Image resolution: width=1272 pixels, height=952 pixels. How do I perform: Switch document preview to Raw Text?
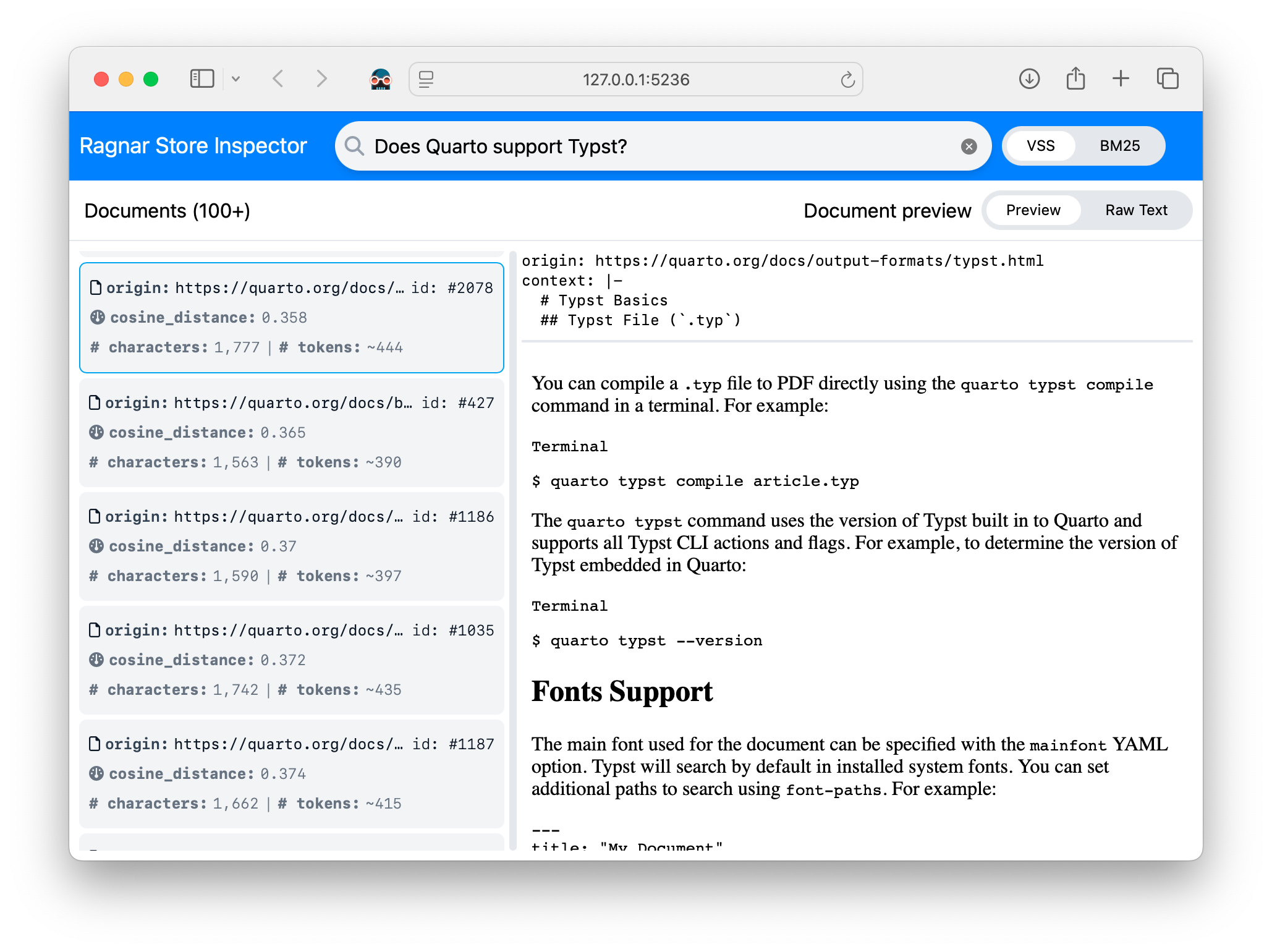(1137, 210)
